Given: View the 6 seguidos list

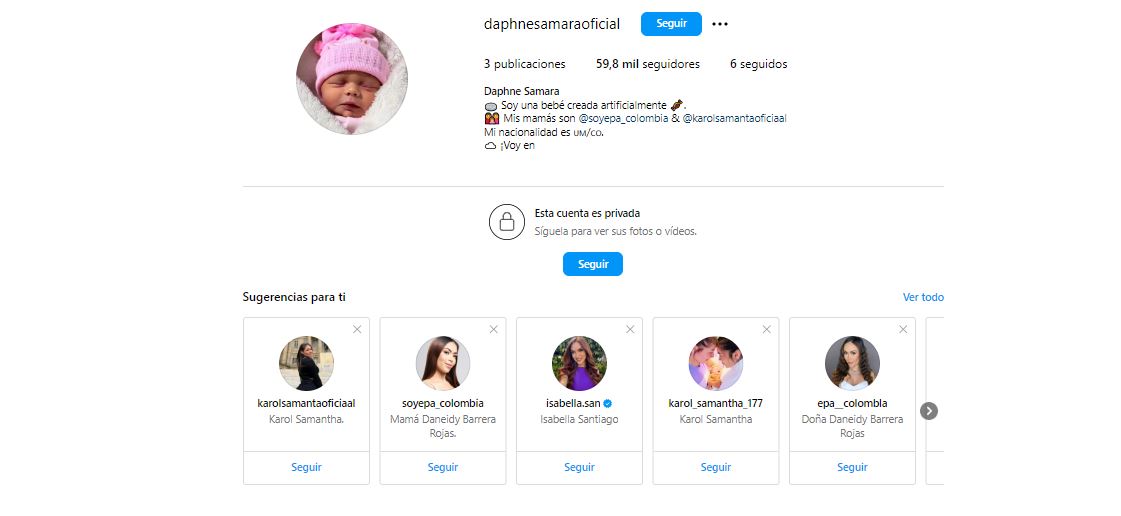Looking at the screenshot, I should coord(759,64).
